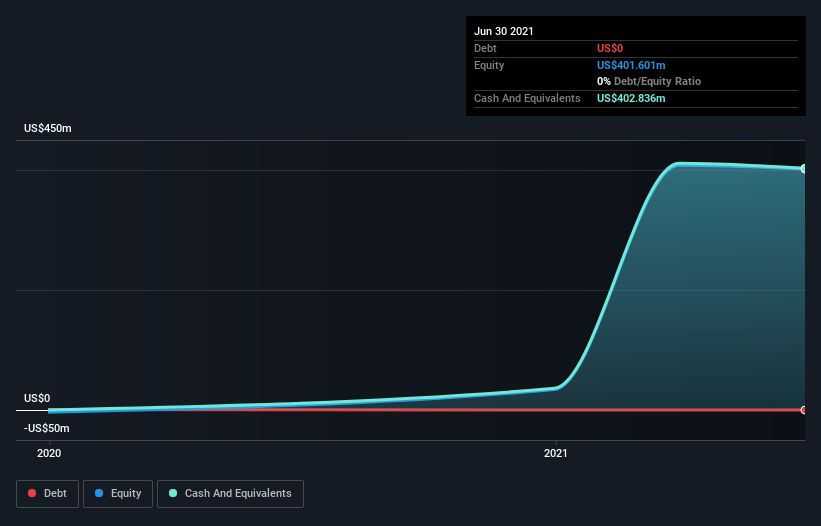Viewport: 821px width, 526px height.
Task: Click the US$402.836m cash value
Action: [x=631, y=98]
